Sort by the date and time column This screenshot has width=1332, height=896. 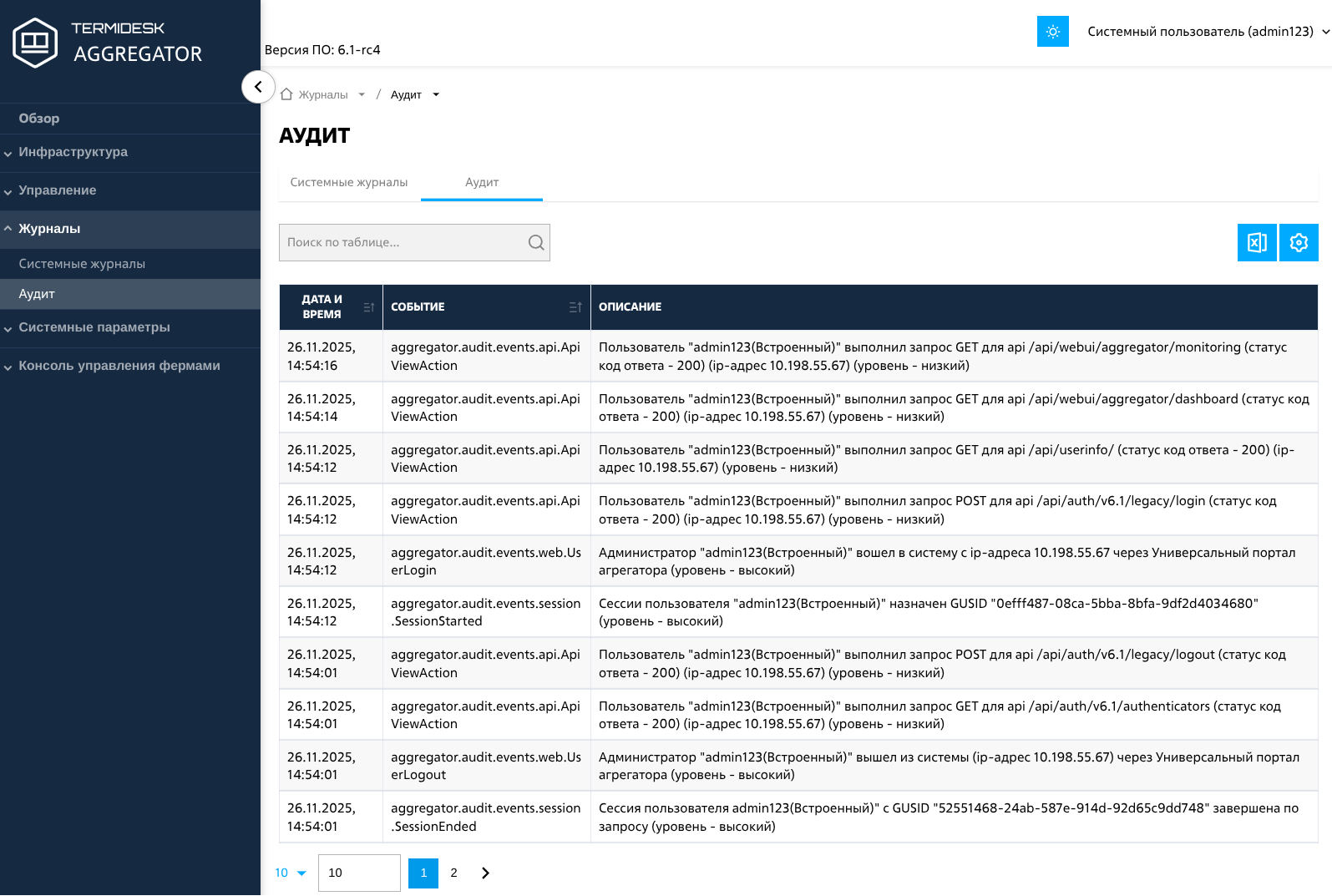pyautogui.click(x=368, y=307)
